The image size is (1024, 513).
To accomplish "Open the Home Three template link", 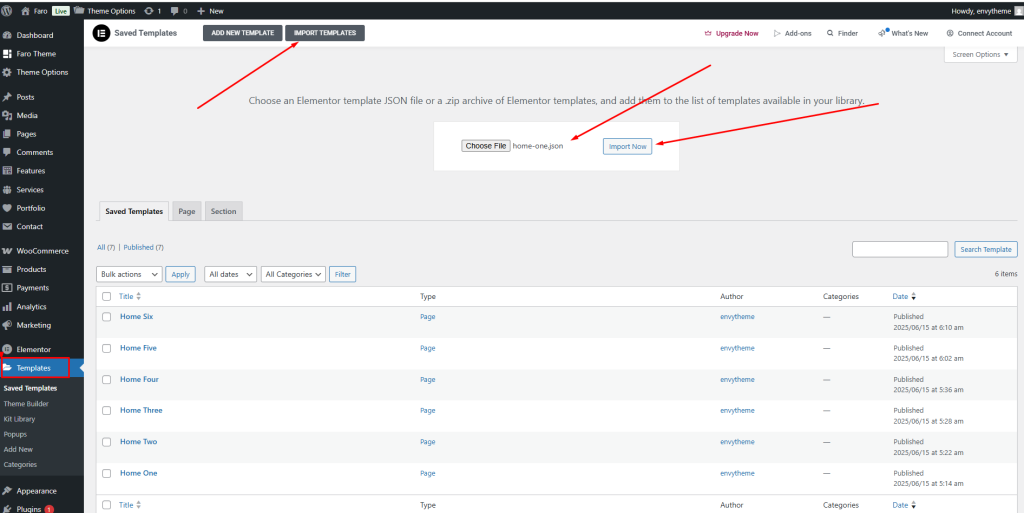I will click(141, 410).
